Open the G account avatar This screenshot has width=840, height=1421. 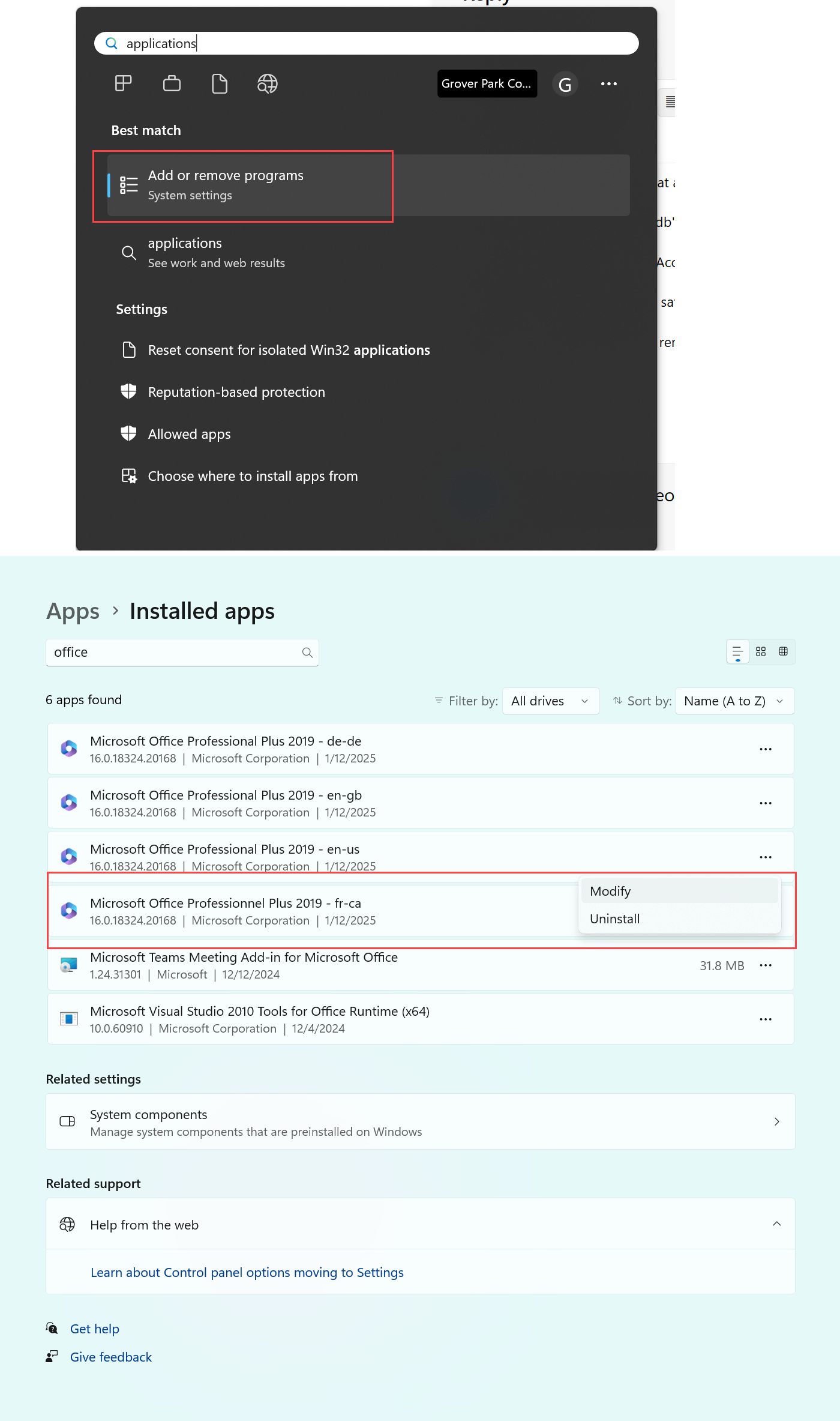[x=565, y=84]
